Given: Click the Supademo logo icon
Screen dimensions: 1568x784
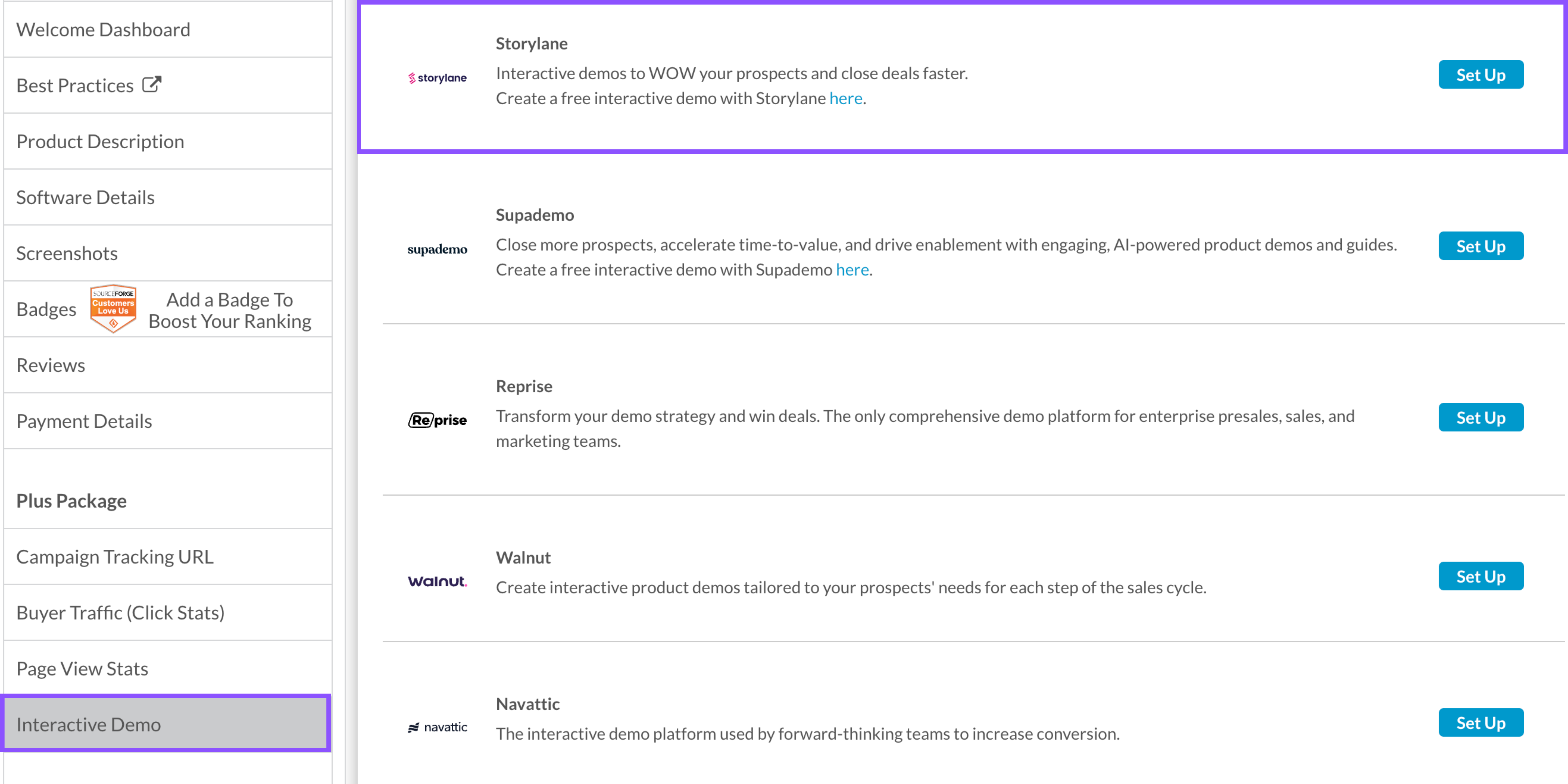Looking at the screenshot, I should tap(437, 250).
